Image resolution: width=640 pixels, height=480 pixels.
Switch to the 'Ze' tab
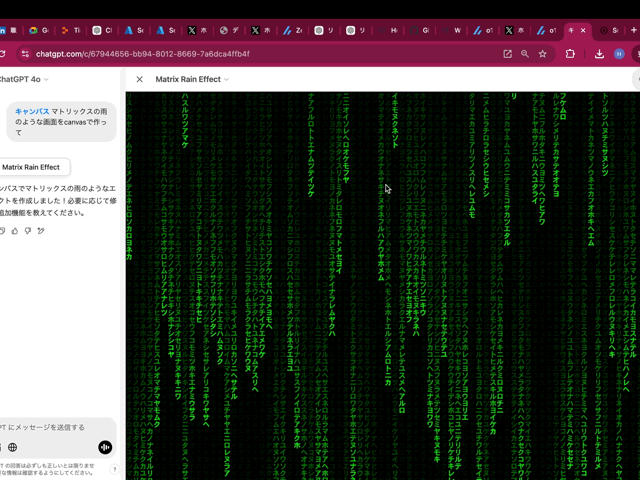(293, 30)
